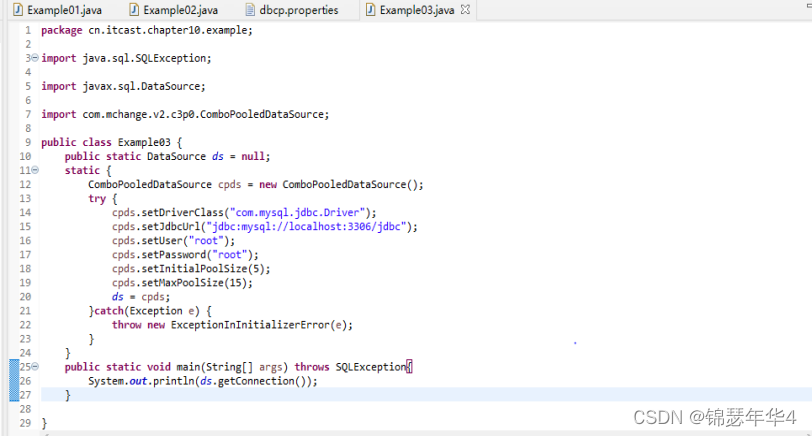Switch to the Example01.java tab
This screenshot has height=437, width=812.
58,10
